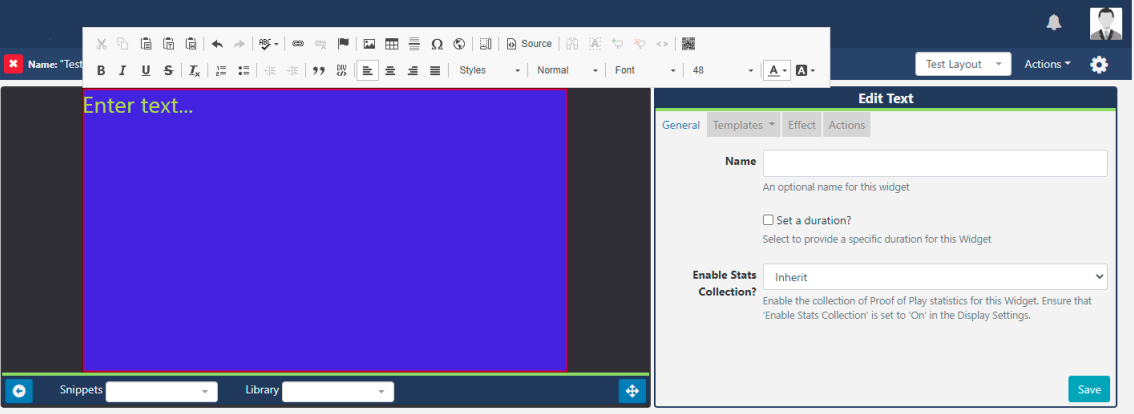Screen dimensions: 1134x414
Task: Insert a special character (Omega icon)
Action: (x=437, y=44)
